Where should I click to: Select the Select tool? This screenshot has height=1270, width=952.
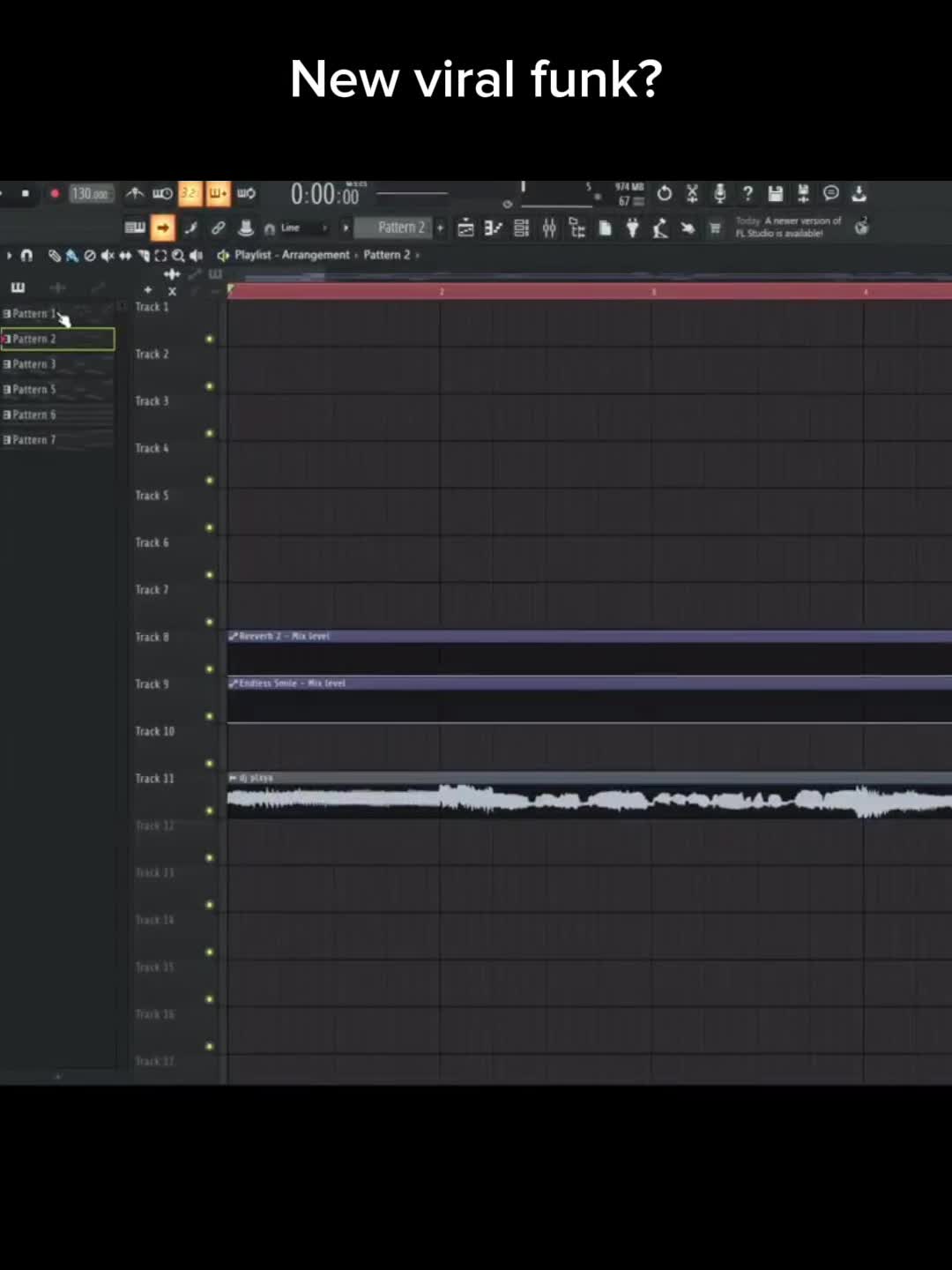(x=160, y=255)
